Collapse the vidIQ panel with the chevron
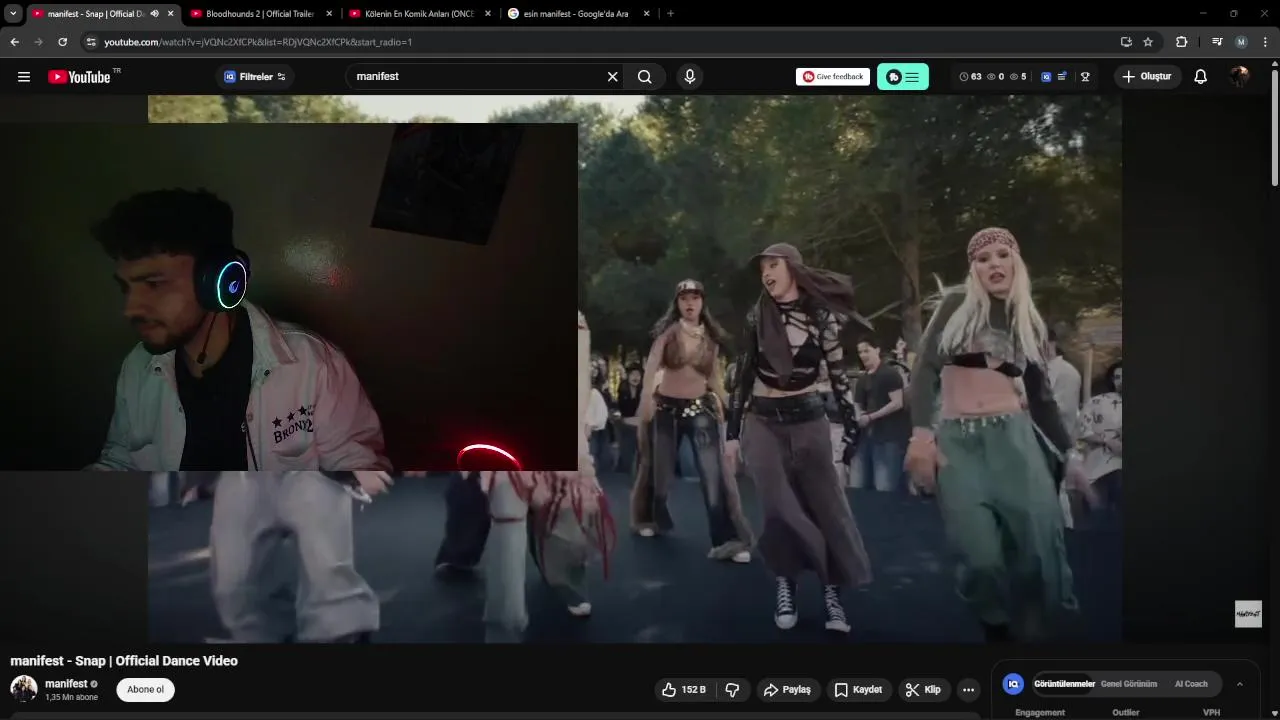The height and width of the screenshot is (720, 1280). (x=1240, y=684)
